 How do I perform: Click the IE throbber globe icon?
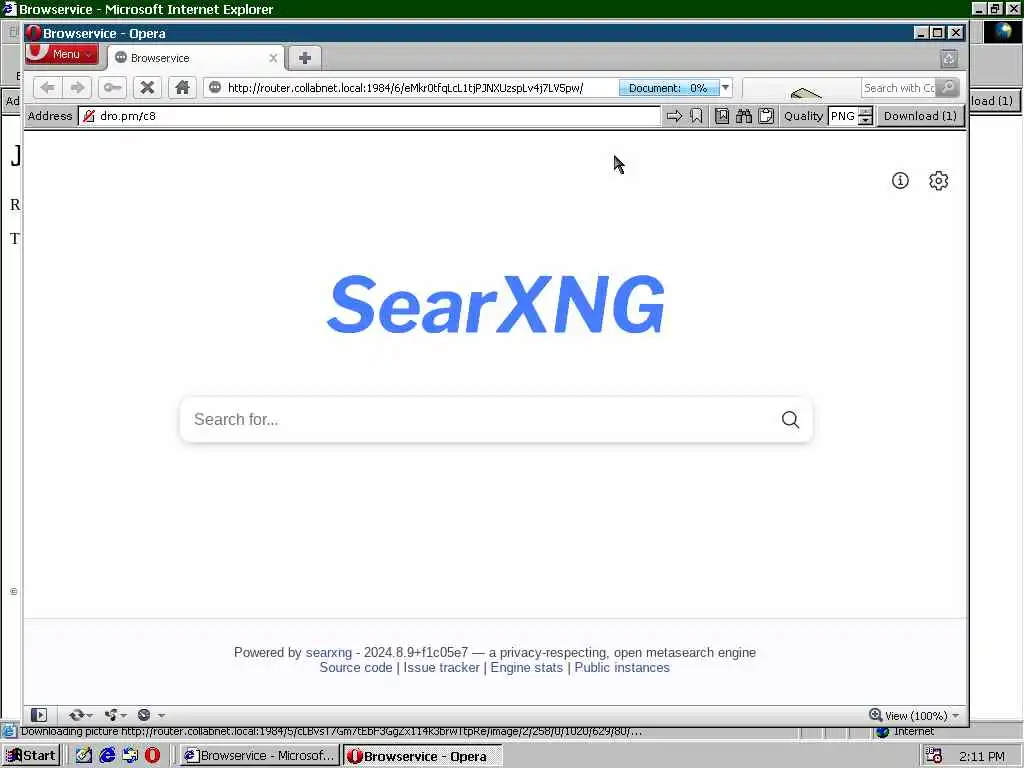pos(1002,32)
